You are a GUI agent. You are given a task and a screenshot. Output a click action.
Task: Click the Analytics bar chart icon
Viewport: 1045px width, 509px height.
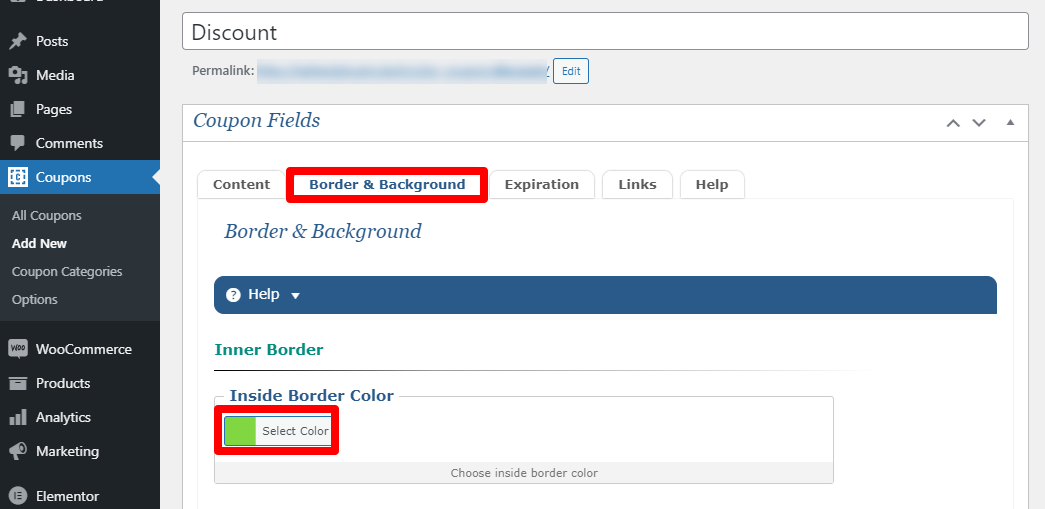(x=18, y=417)
